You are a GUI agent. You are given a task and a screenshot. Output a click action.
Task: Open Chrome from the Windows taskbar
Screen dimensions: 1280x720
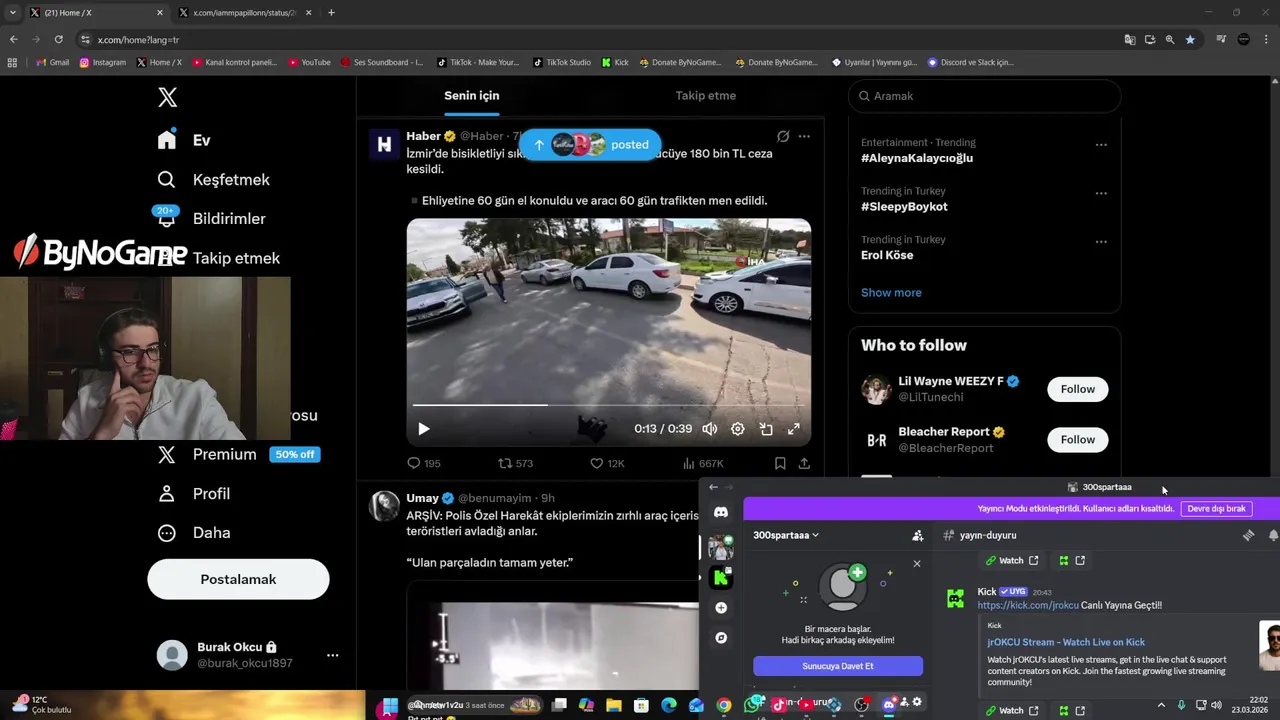(x=723, y=705)
